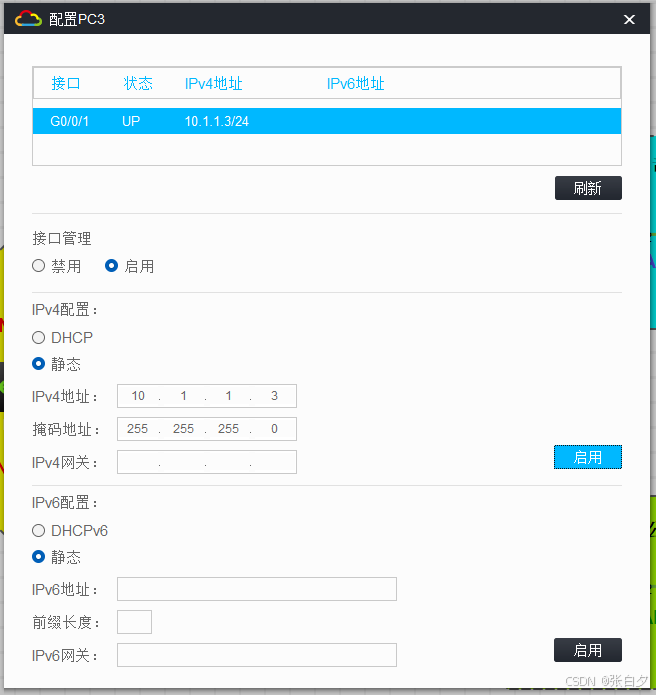Click the 刷新 button

coord(588,188)
